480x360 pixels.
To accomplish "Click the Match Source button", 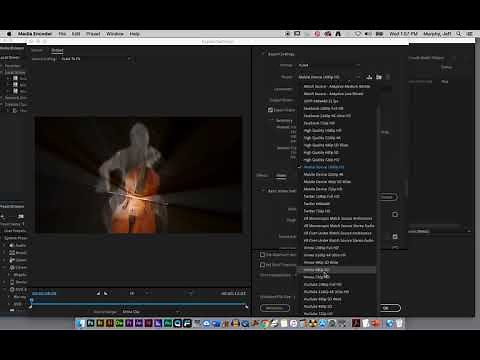I will [388, 197].
